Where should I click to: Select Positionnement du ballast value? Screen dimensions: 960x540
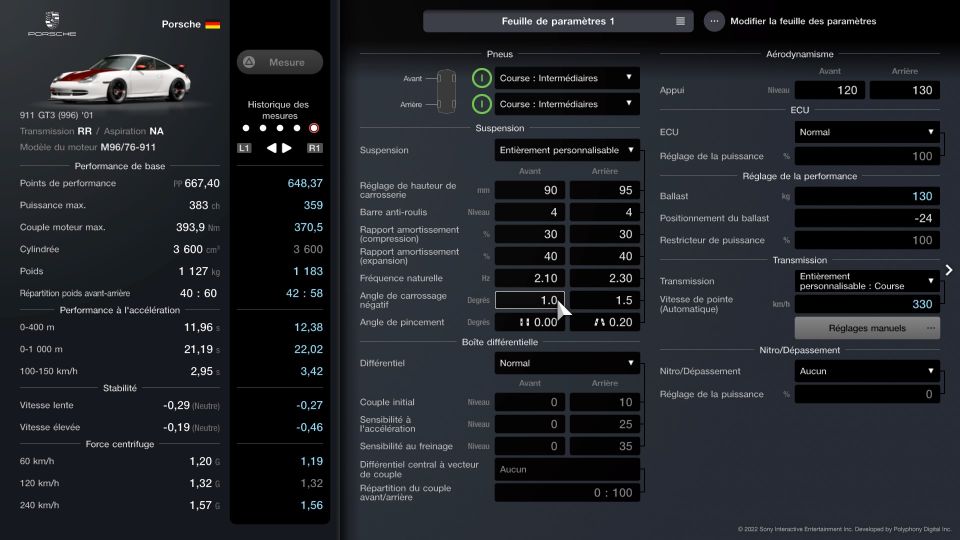[x=867, y=218]
